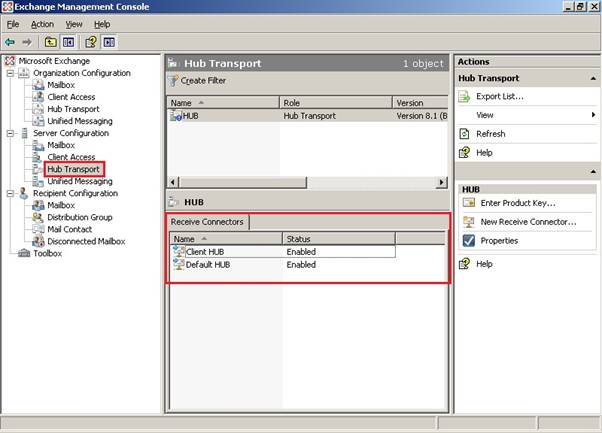Image resolution: width=602 pixels, height=433 pixels.
Task: Click Export List... action
Action: click(499, 96)
